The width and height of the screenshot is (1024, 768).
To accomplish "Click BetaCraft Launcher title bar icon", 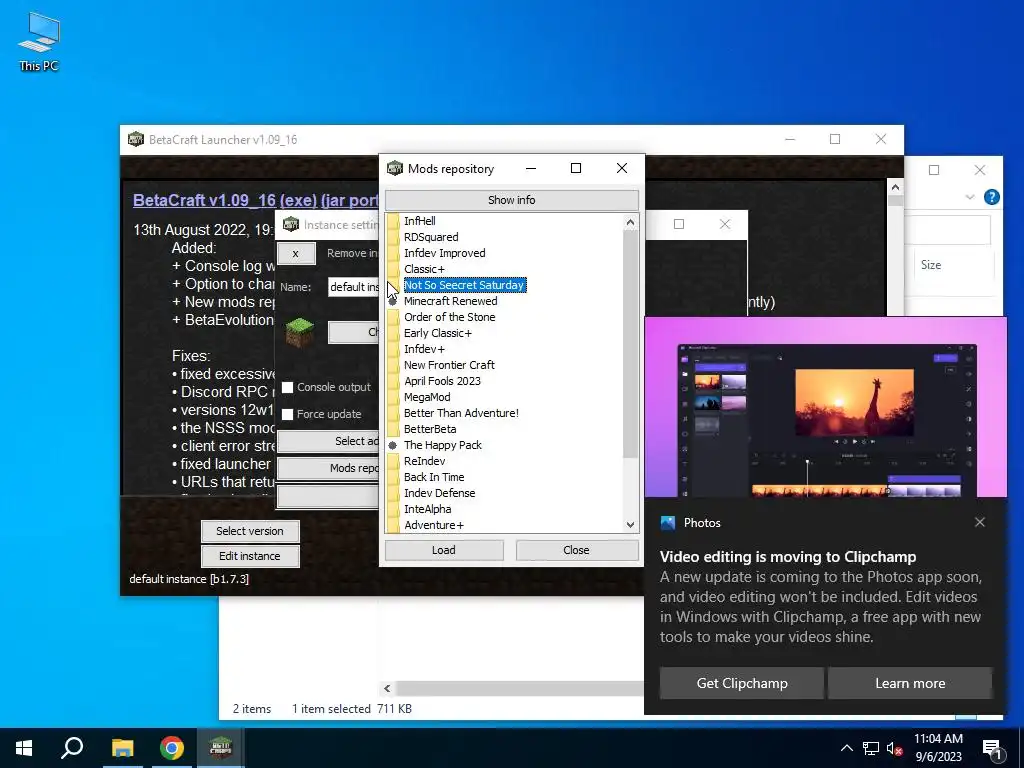I will [x=136, y=139].
